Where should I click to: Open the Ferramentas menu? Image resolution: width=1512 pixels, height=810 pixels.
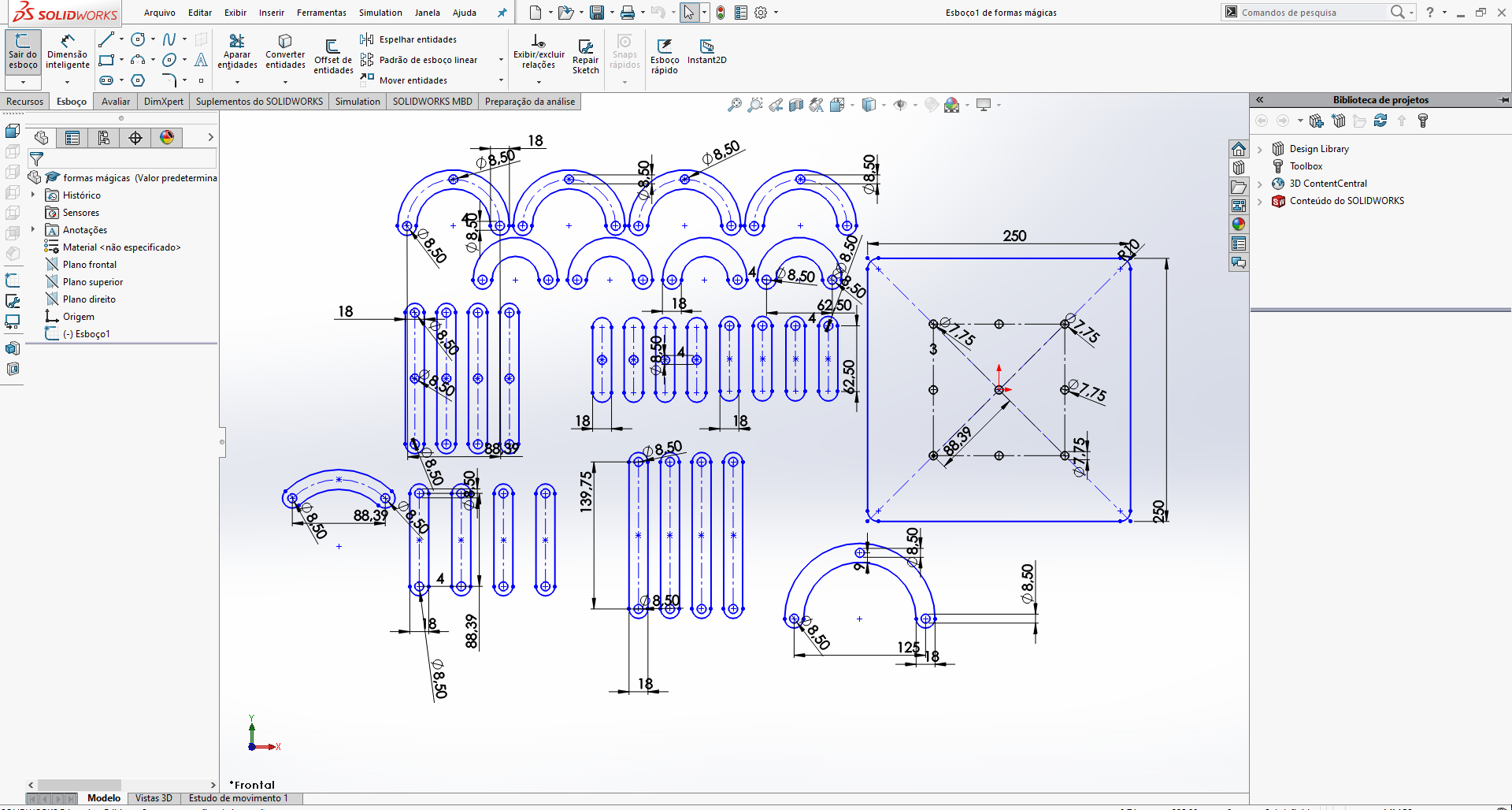pyautogui.click(x=321, y=13)
